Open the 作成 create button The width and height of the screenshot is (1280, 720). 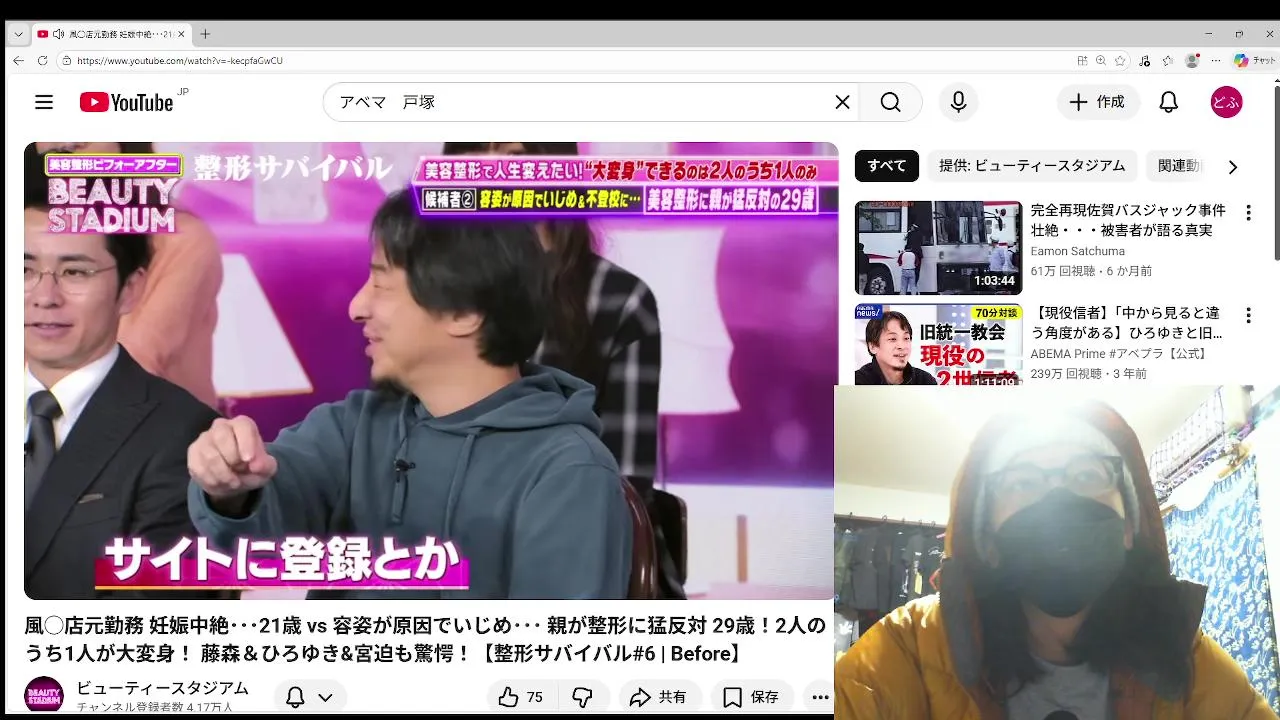[1097, 102]
